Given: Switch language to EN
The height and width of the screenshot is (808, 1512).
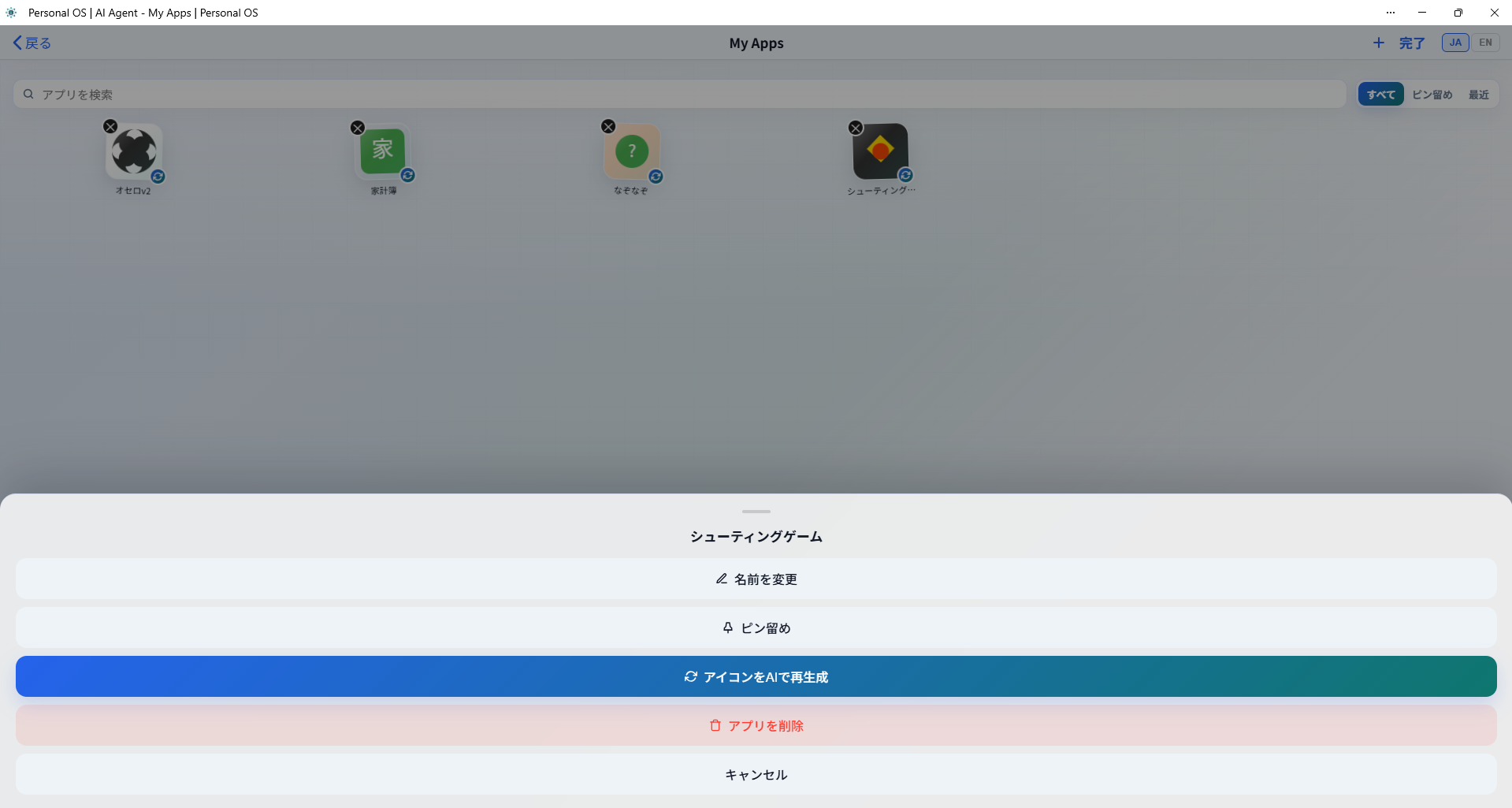Looking at the screenshot, I should [x=1485, y=43].
